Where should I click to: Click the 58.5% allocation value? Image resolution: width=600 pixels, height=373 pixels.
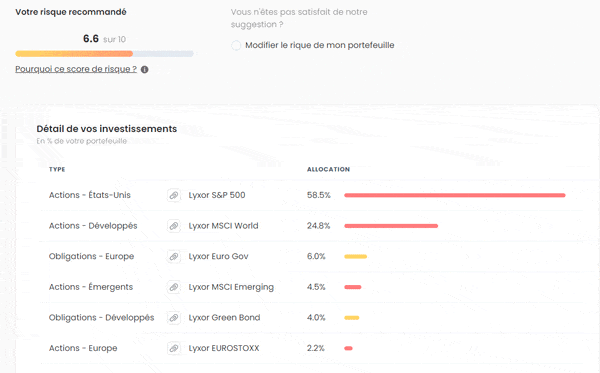[x=318, y=195]
